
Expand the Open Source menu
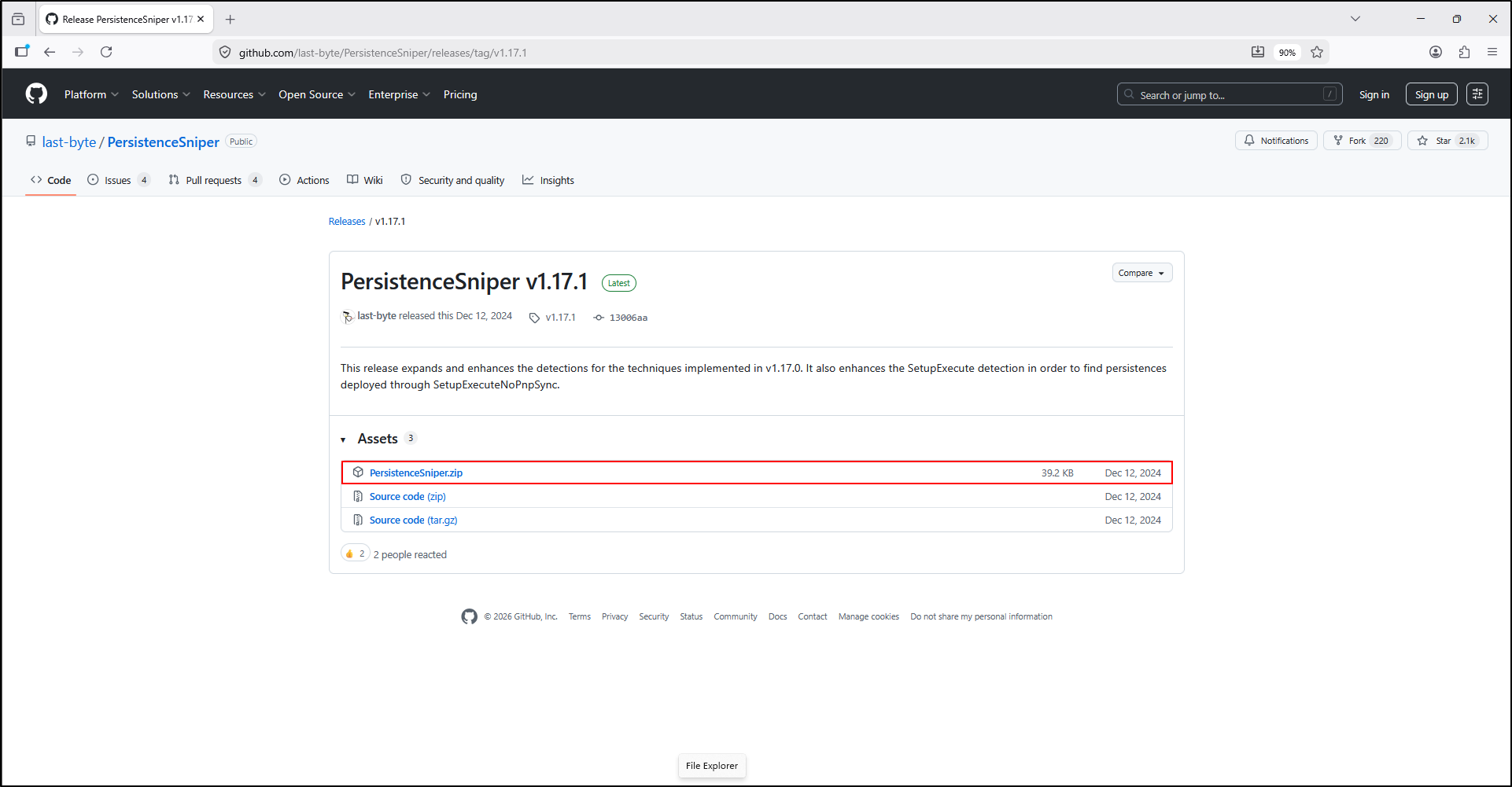(317, 94)
